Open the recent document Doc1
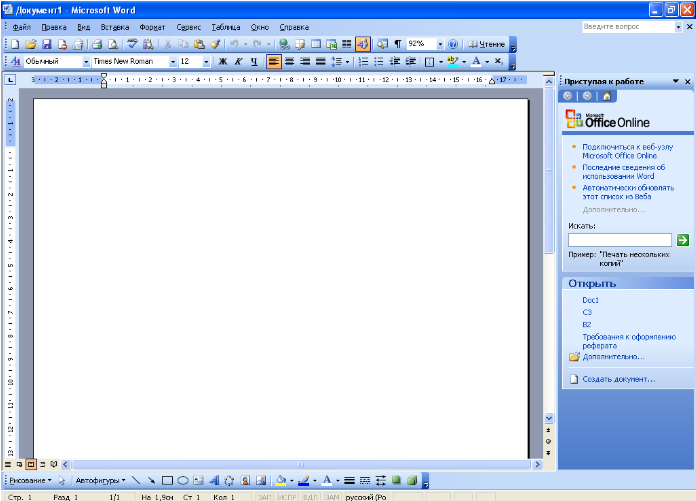Viewport: 696px width, 501px height. (590, 300)
